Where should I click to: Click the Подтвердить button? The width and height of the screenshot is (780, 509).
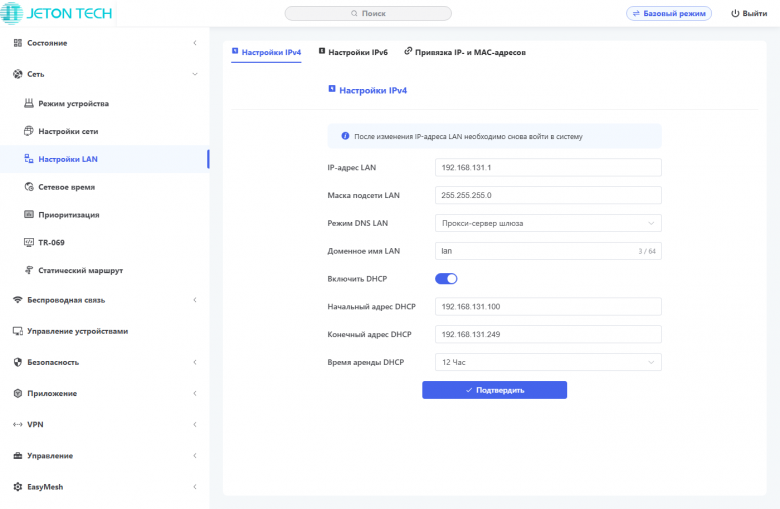tap(494, 390)
